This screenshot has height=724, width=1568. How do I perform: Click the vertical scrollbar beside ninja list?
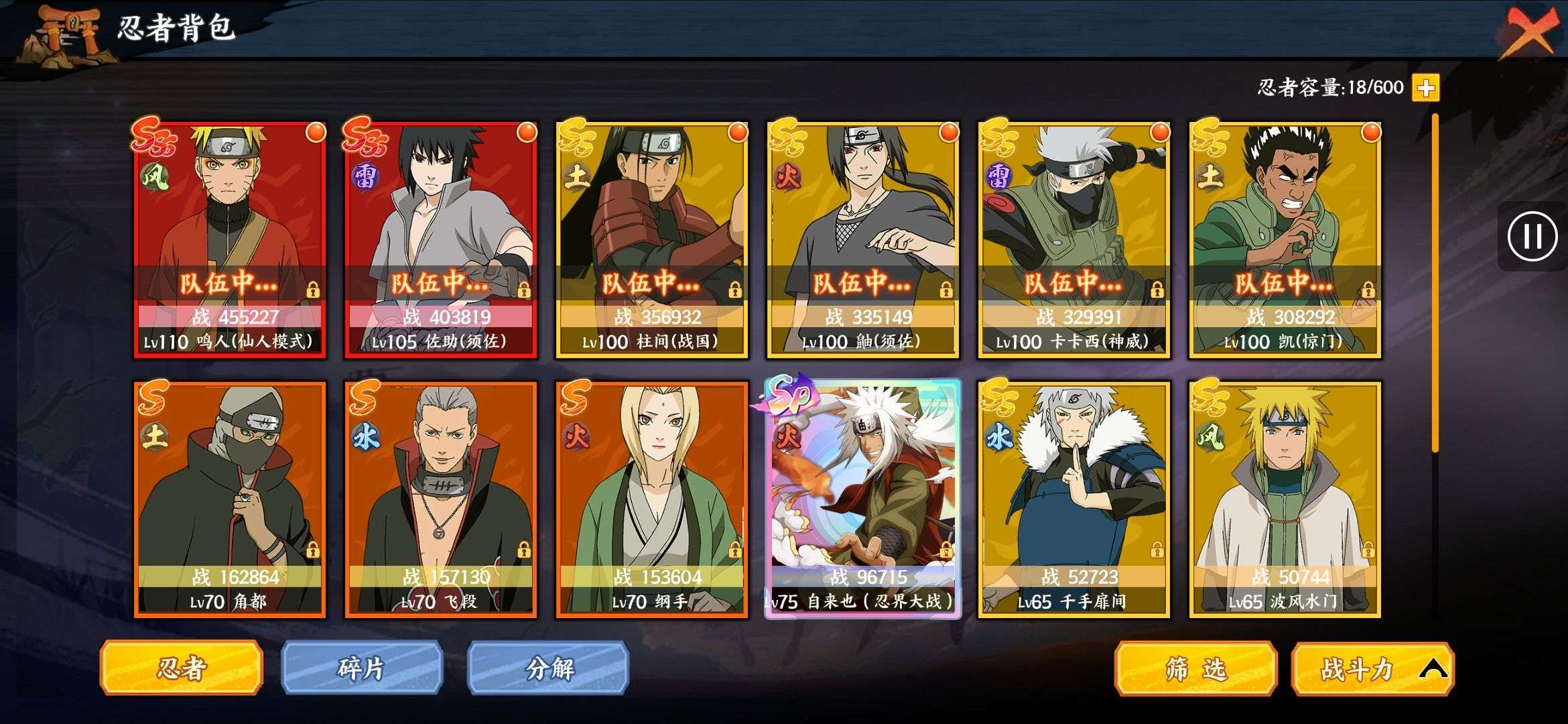pyautogui.click(x=1435, y=282)
